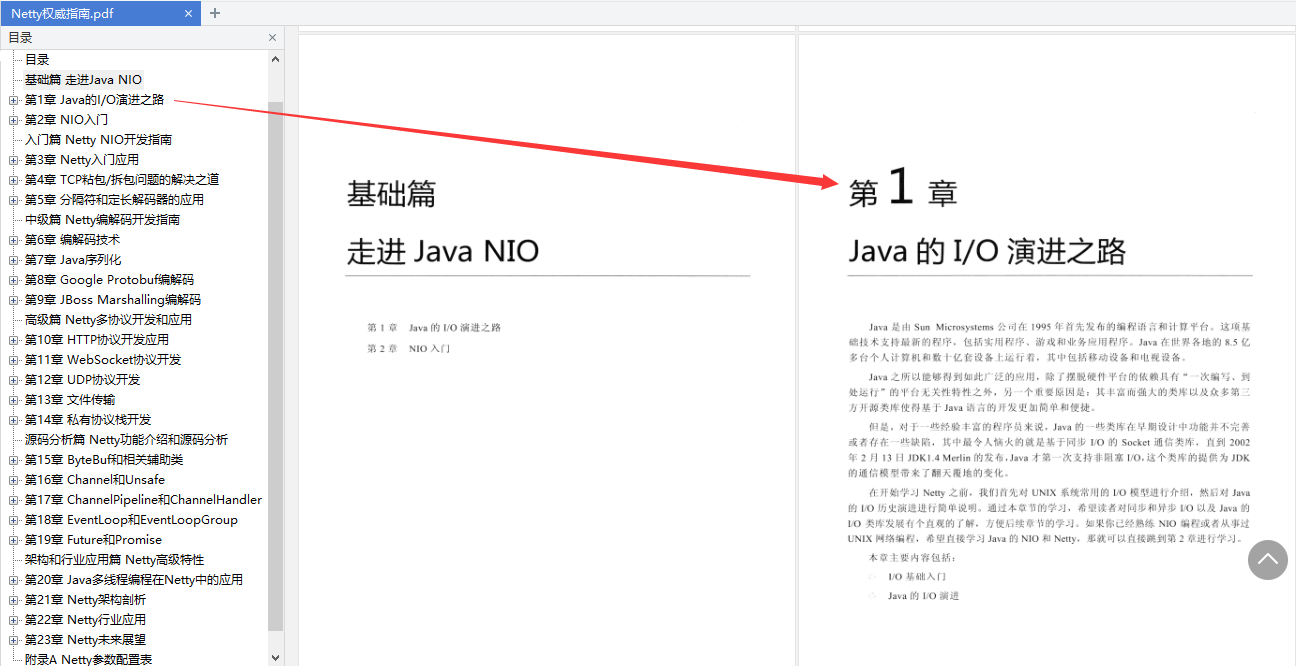Go to 第13章 文件传输 bookmark

pos(70,400)
